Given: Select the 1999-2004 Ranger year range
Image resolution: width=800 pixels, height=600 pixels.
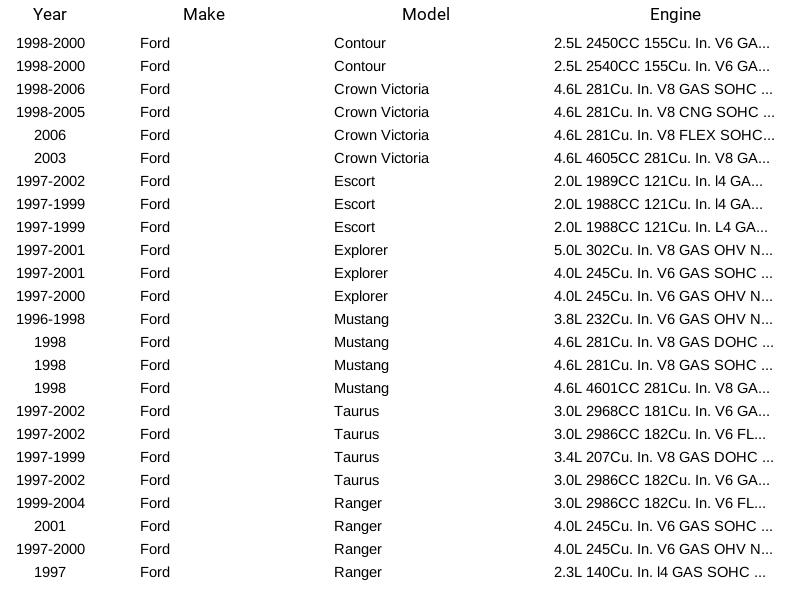Looking at the screenshot, I should (x=51, y=503).
